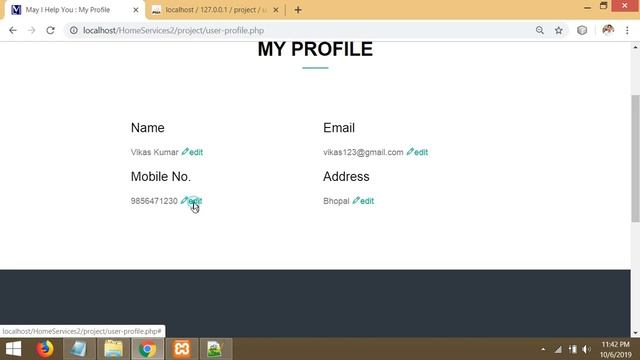Screen dimensions: 640x360
Task: Open the volume speaker tray icon
Action: pos(587,349)
